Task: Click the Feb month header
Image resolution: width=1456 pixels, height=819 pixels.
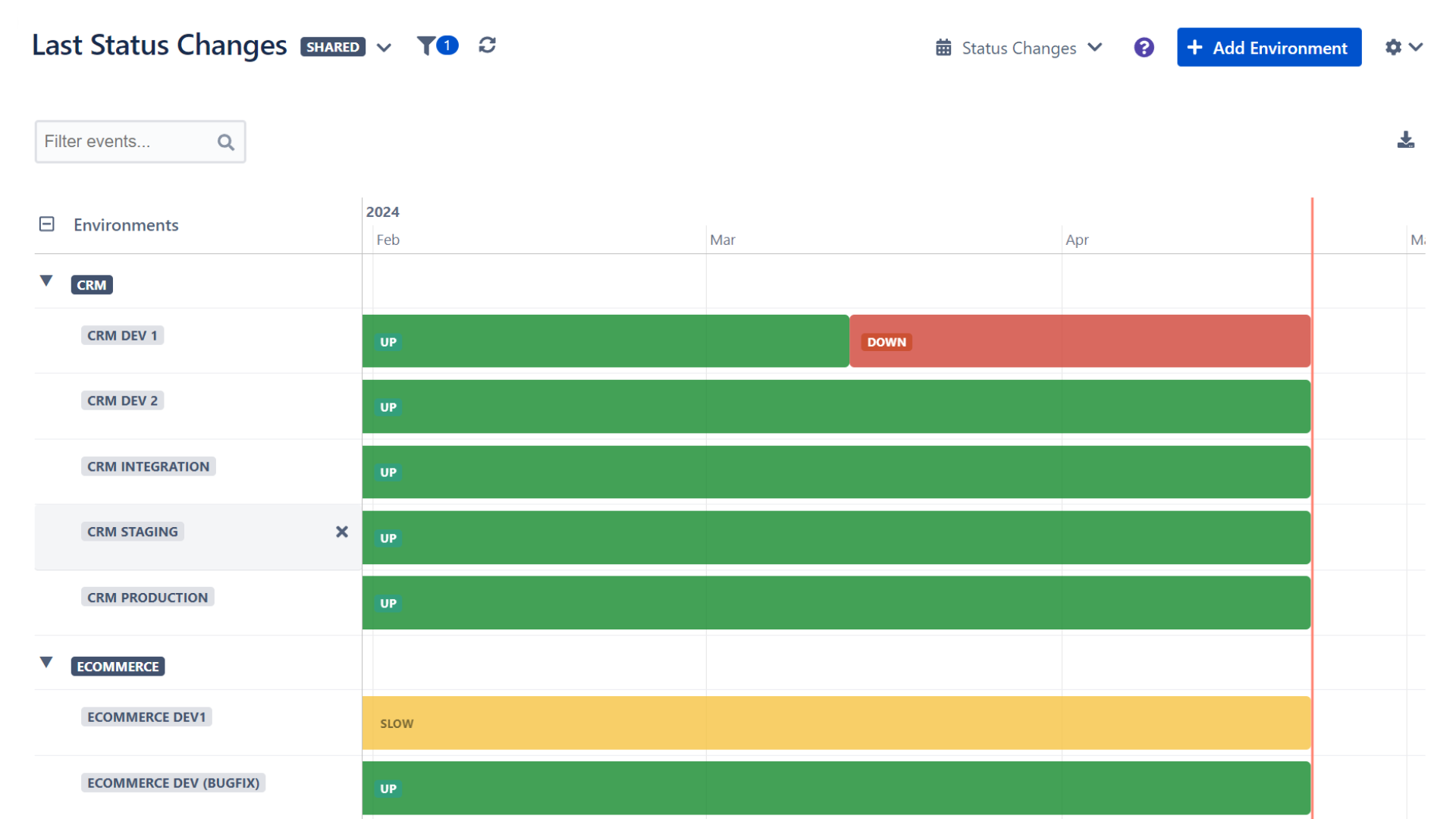Action: click(388, 240)
